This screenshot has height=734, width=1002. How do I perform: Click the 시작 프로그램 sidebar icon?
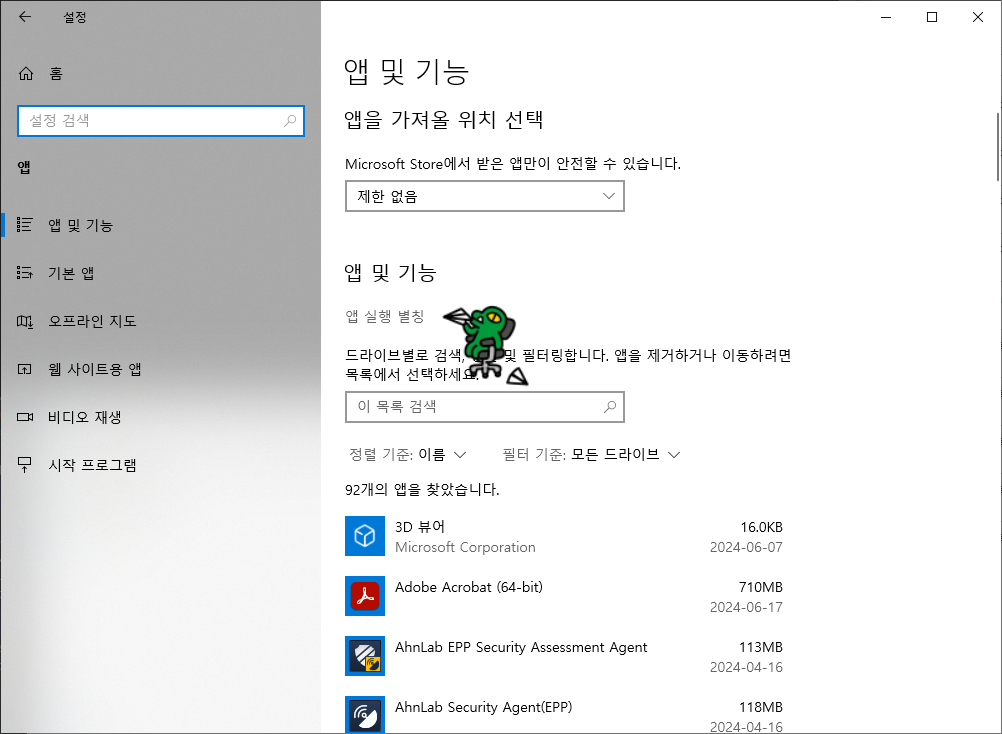click(x=24, y=465)
